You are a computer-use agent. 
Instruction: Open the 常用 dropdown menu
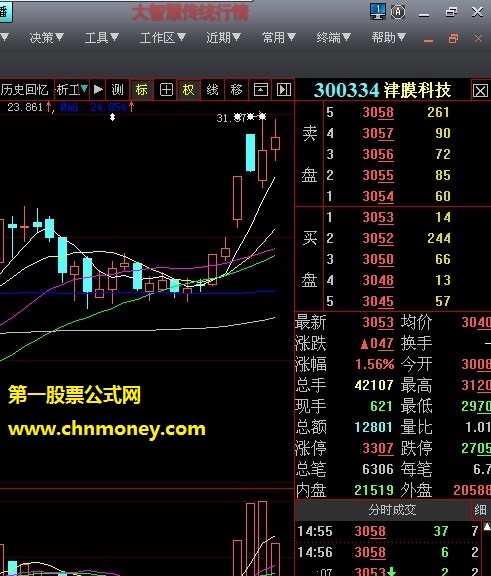pyautogui.click(x=279, y=37)
